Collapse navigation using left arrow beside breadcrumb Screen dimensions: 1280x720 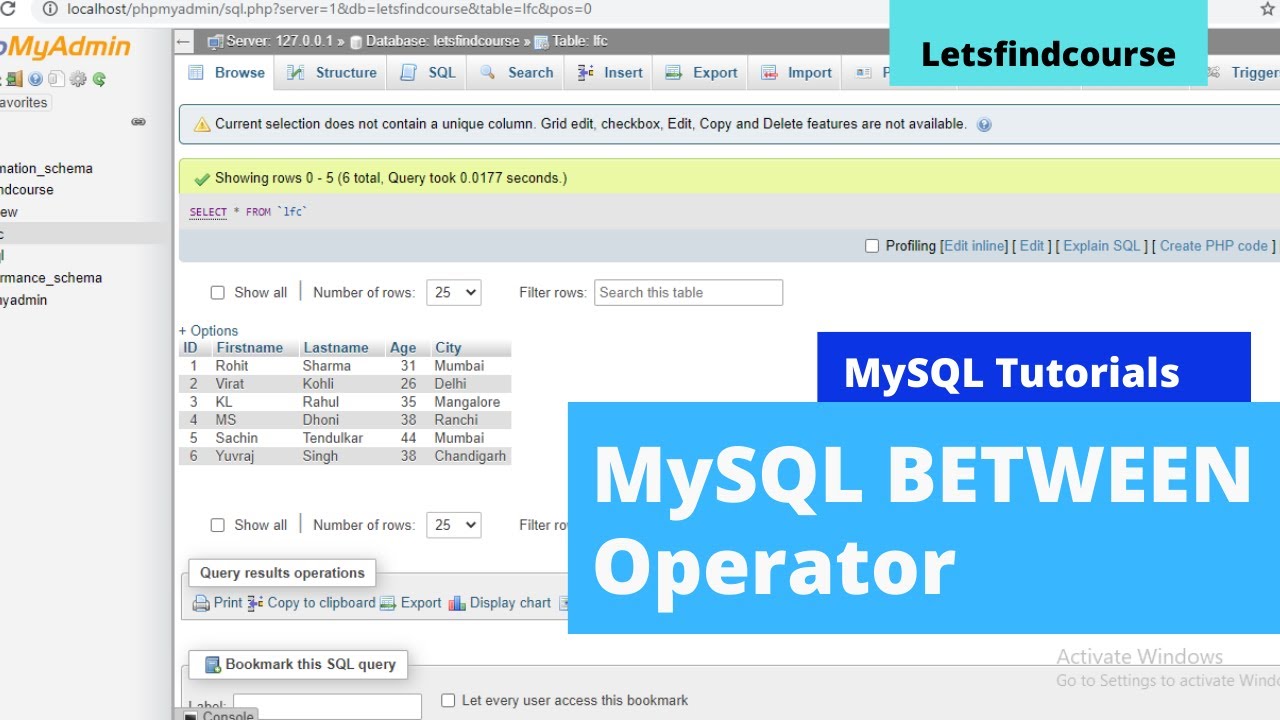coord(183,41)
